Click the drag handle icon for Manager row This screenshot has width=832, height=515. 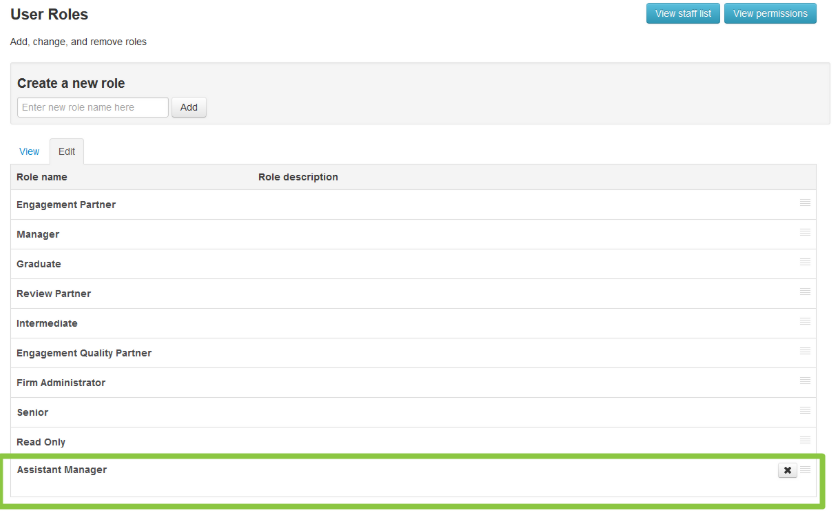[805, 232]
